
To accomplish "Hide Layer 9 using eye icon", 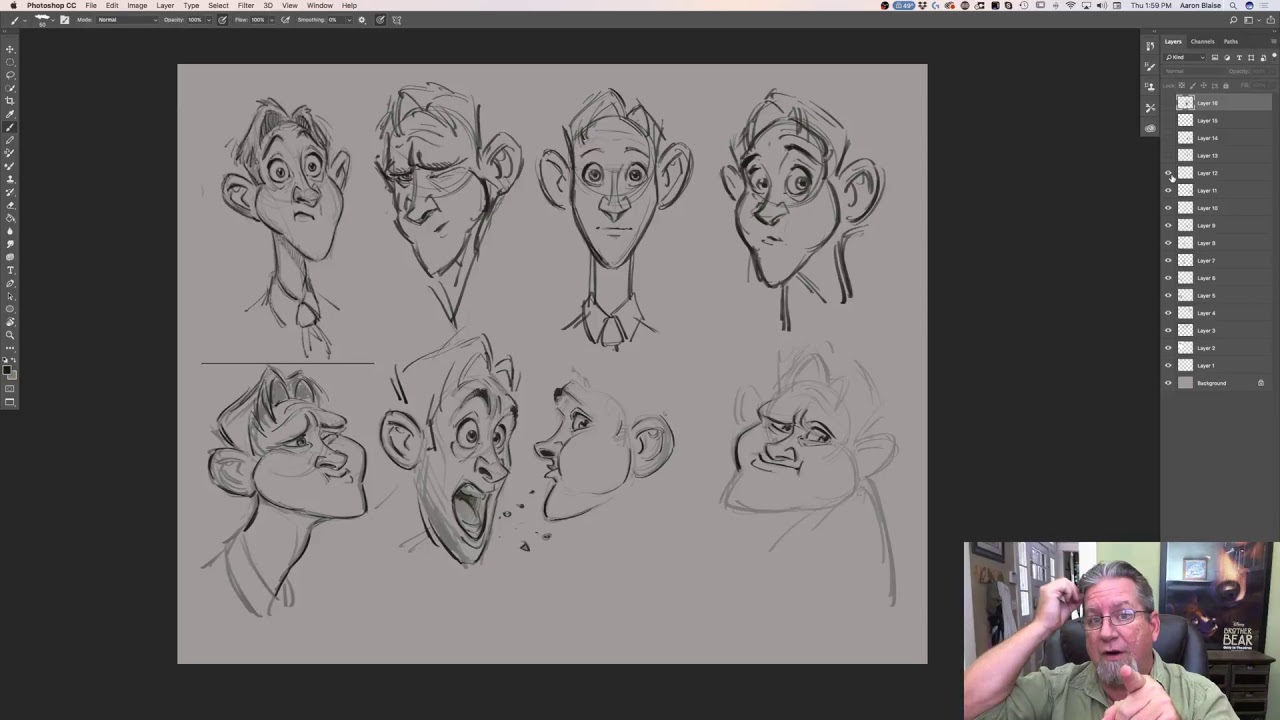I will coord(1168,225).
